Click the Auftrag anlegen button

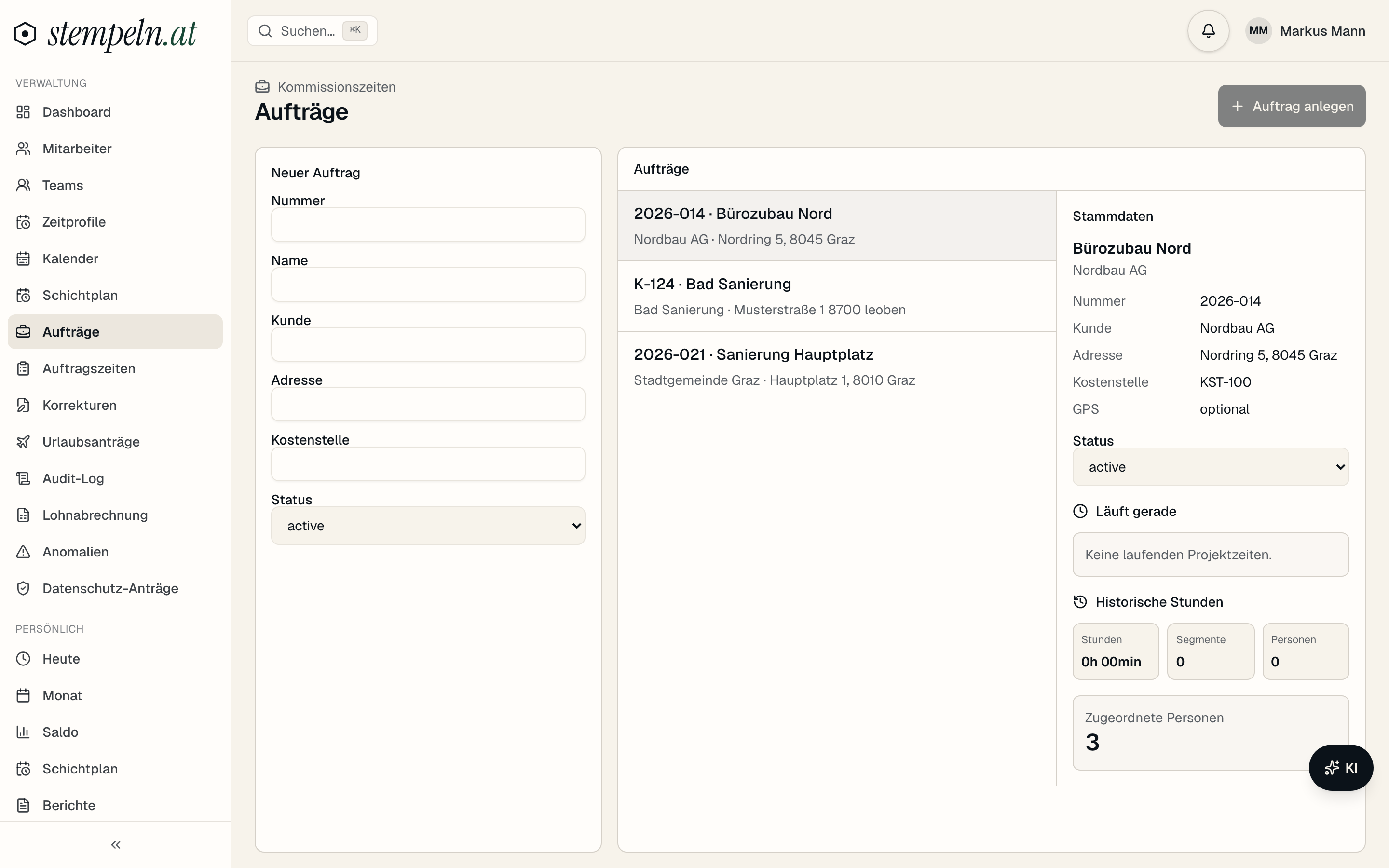[1292, 106]
